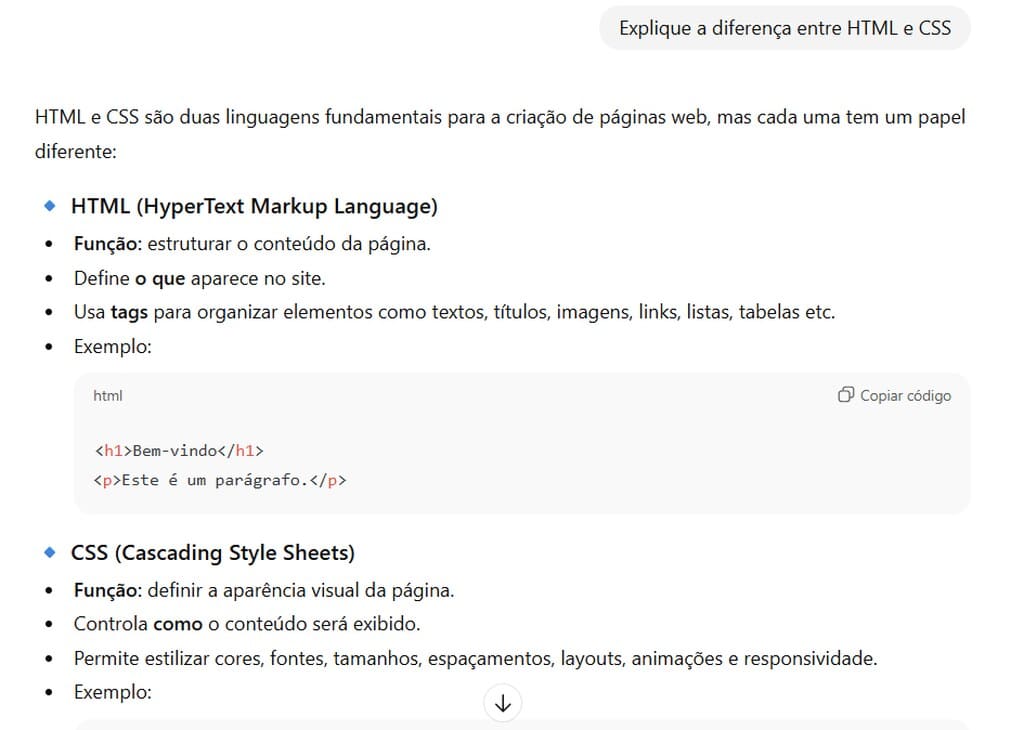Click bold "Função:" under CSS section
Screen dimensions: 1024x730
pos(108,590)
